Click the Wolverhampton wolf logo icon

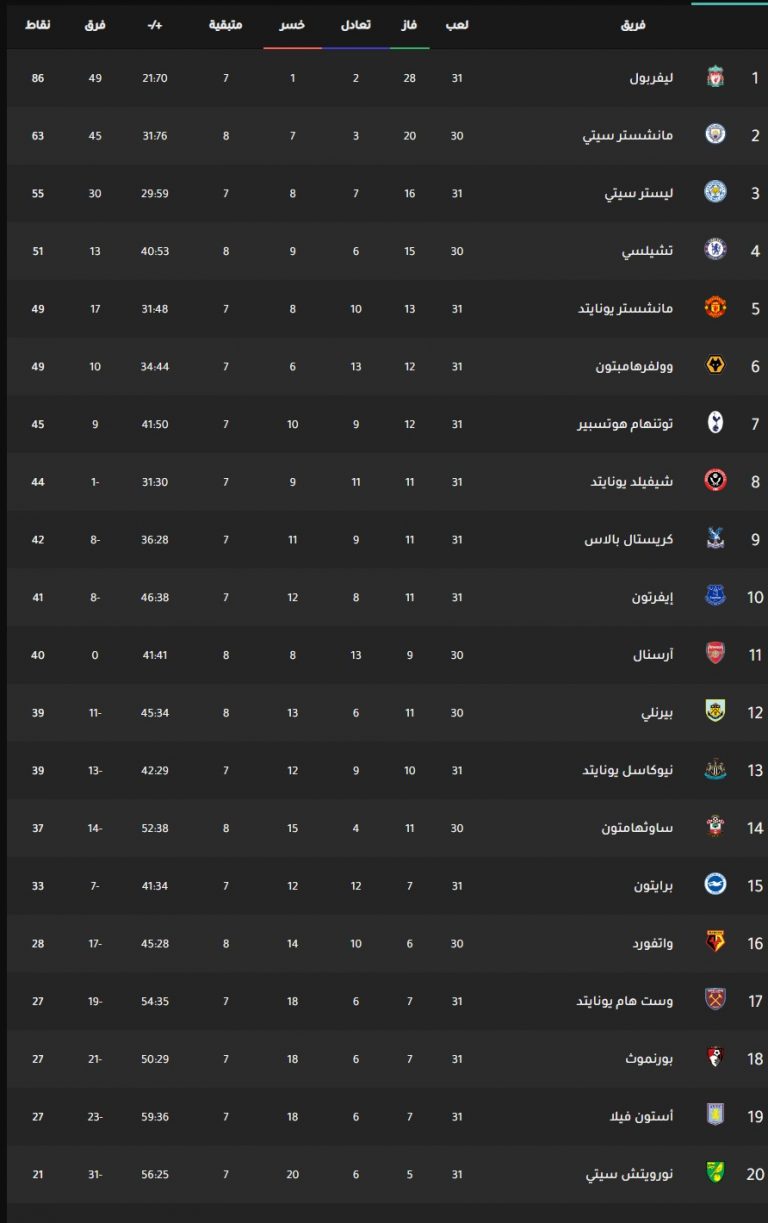715,366
